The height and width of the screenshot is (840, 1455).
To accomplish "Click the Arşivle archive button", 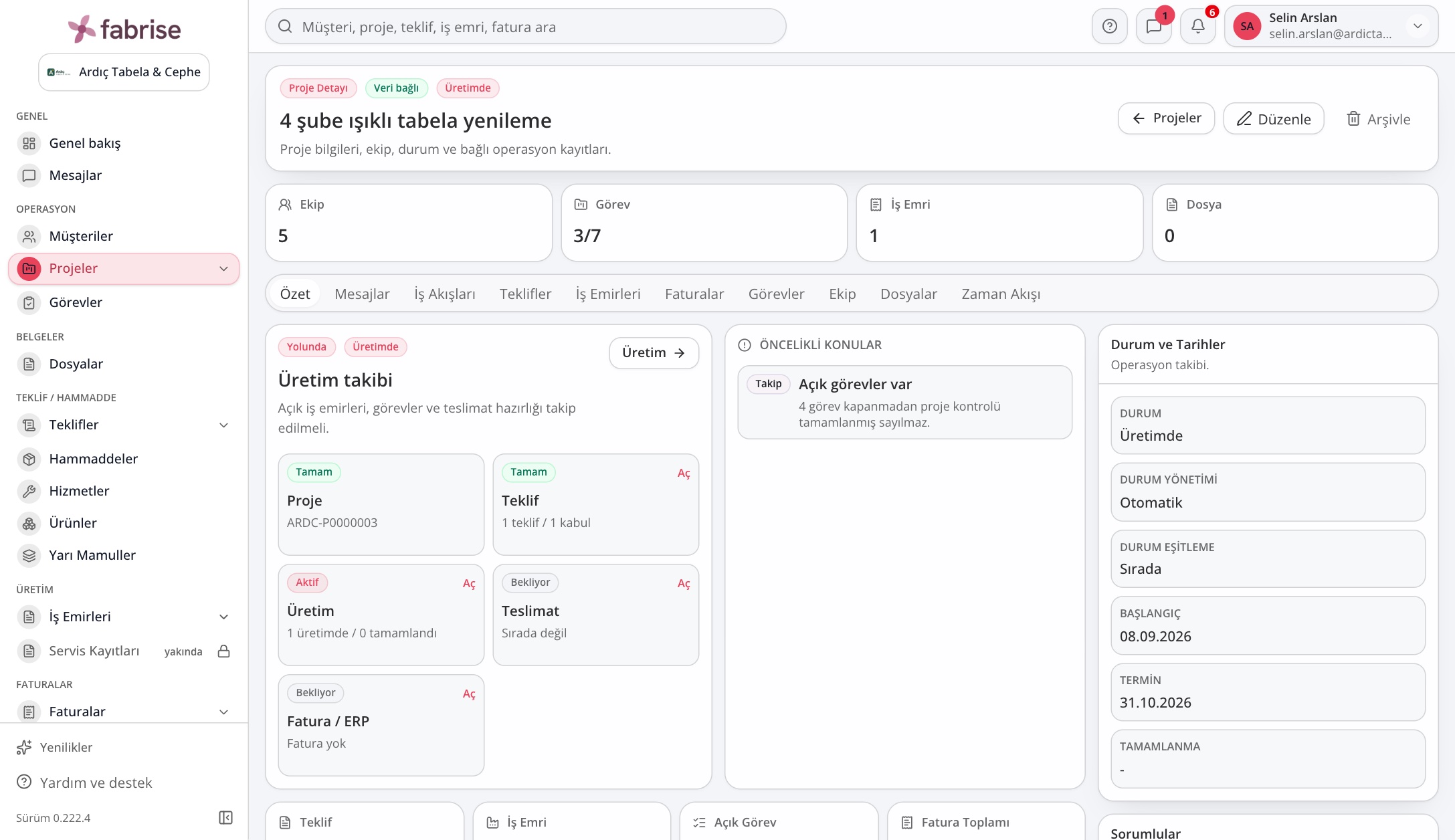I will [1379, 119].
